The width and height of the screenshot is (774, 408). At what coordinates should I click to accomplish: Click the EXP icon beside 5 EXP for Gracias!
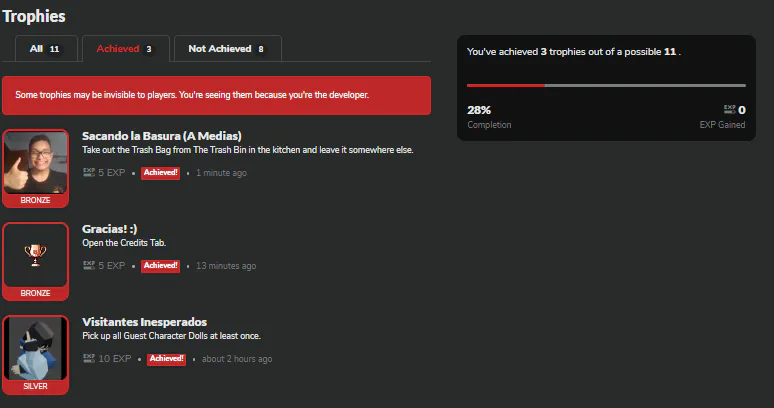(x=89, y=266)
